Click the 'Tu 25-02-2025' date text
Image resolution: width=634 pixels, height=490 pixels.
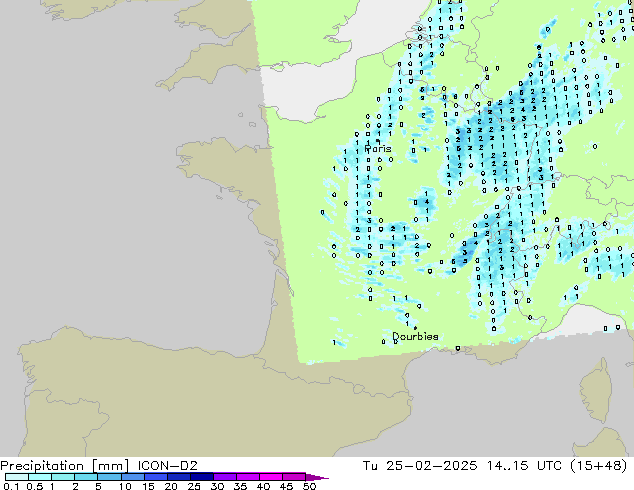point(420,466)
